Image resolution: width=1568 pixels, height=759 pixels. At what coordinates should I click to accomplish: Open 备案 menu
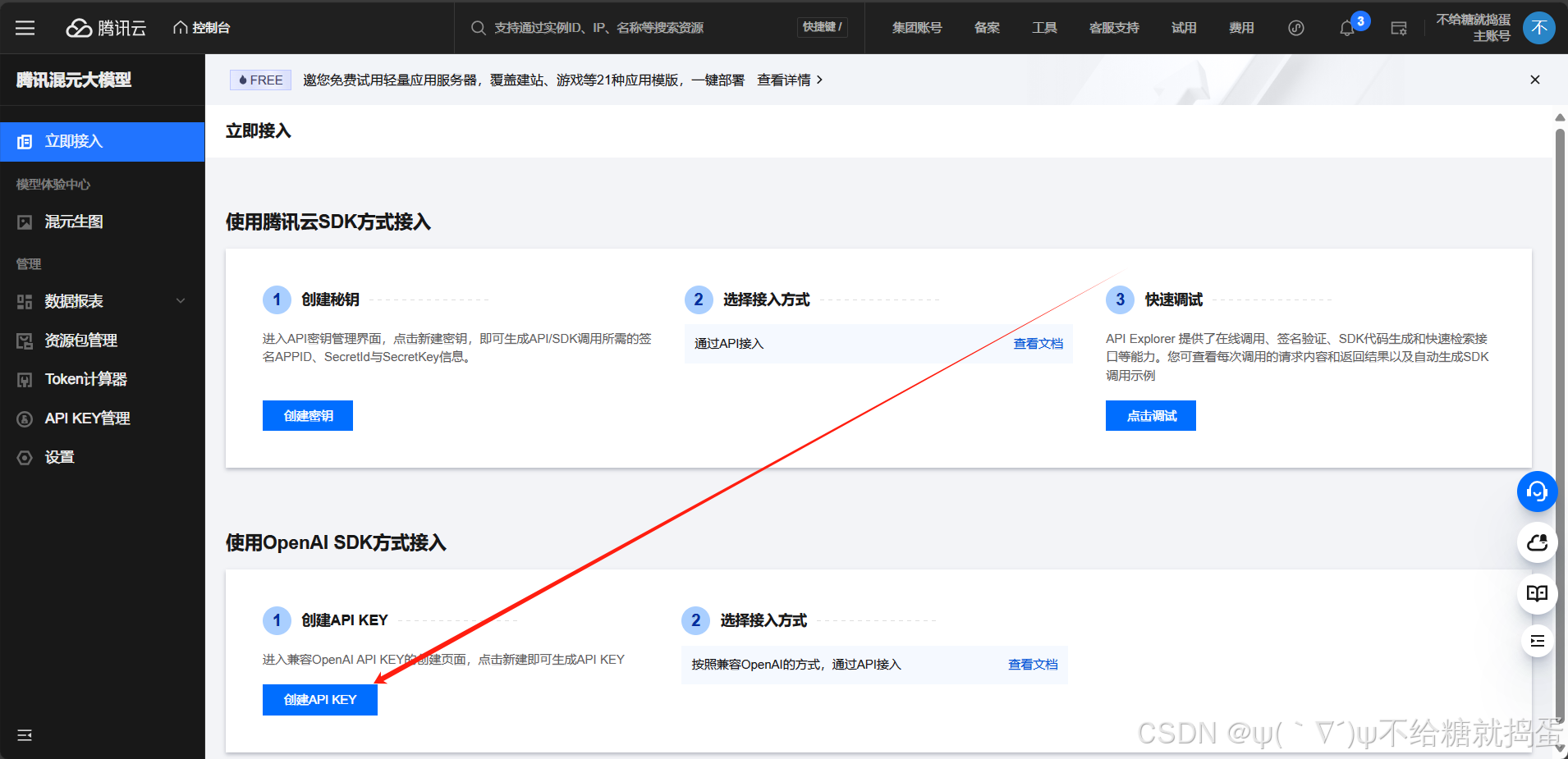[x=987, y=28]
